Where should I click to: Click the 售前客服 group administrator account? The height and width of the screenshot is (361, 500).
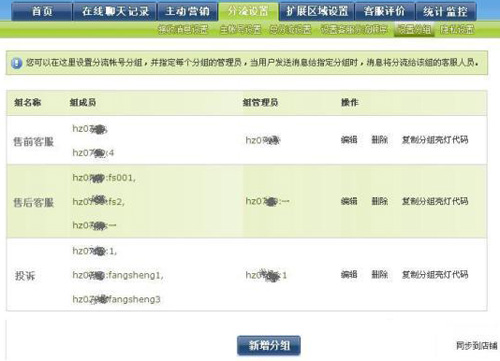pyautogui.click(x=263, y=140)
